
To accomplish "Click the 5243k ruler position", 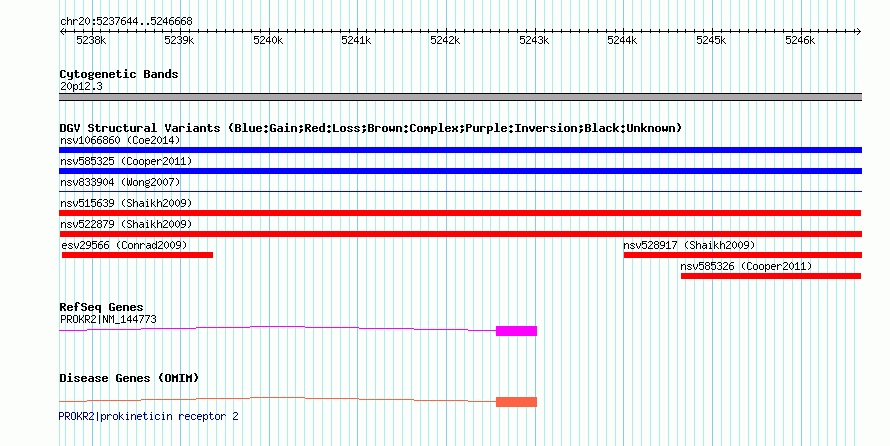I will point(534,40).
